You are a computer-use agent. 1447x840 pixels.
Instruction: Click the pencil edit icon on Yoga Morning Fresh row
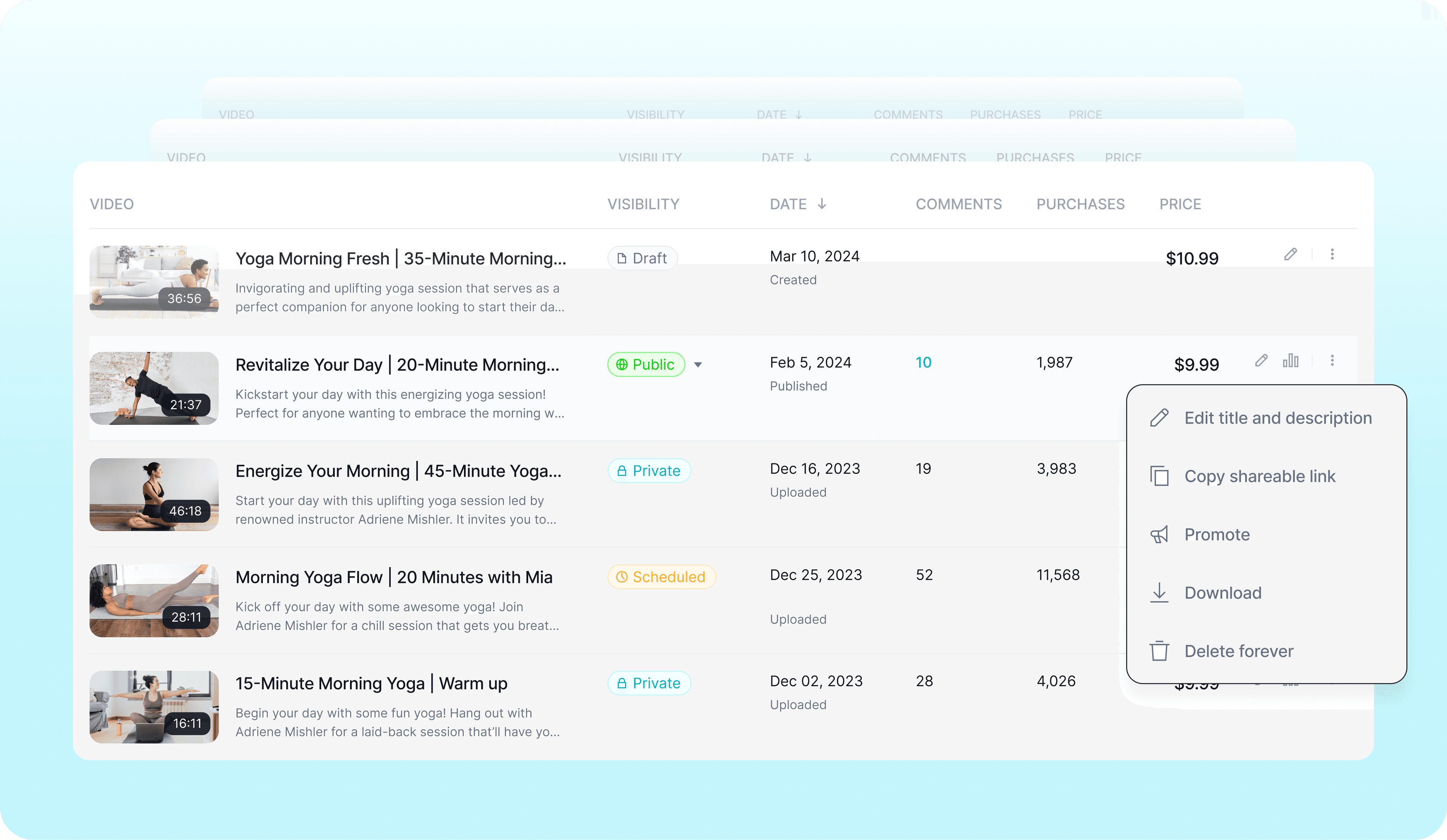click(1290, 254)
